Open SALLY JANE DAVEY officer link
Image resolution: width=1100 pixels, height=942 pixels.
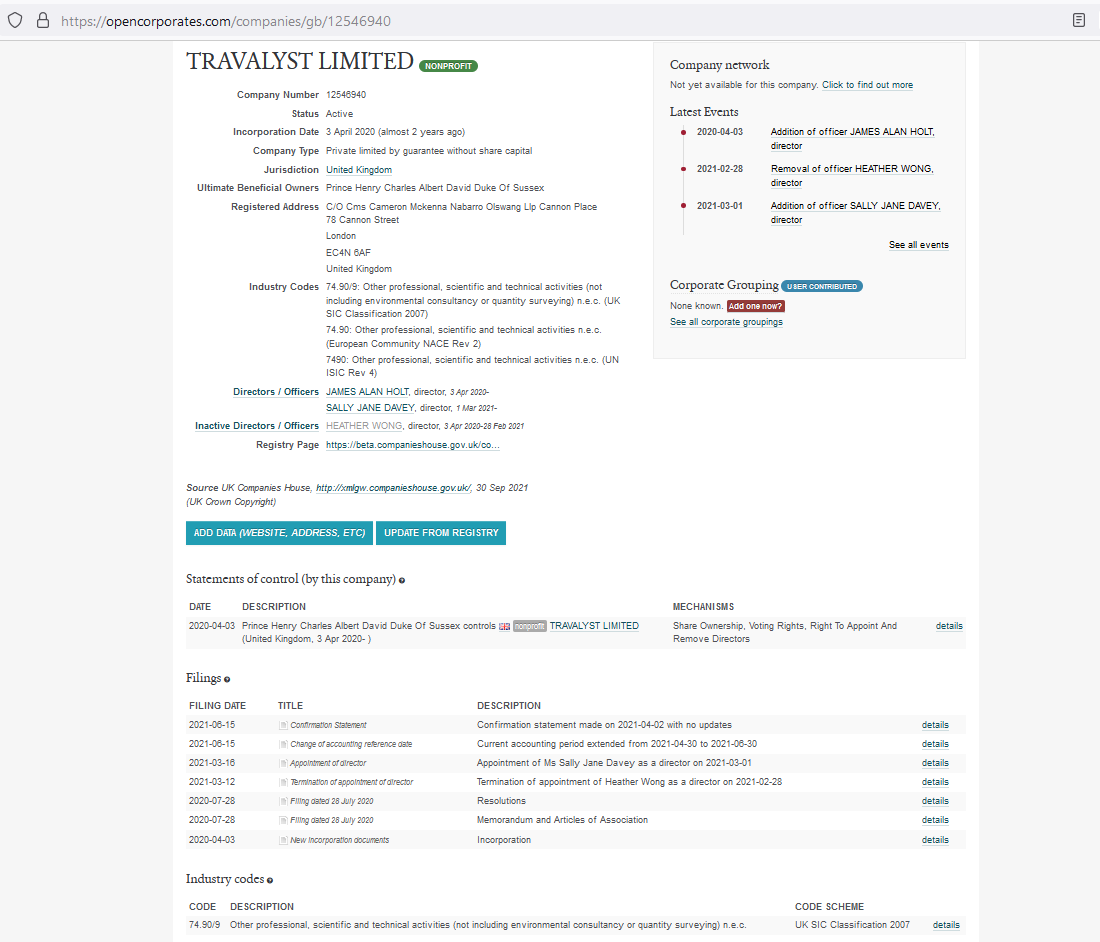tap(370, 408)
